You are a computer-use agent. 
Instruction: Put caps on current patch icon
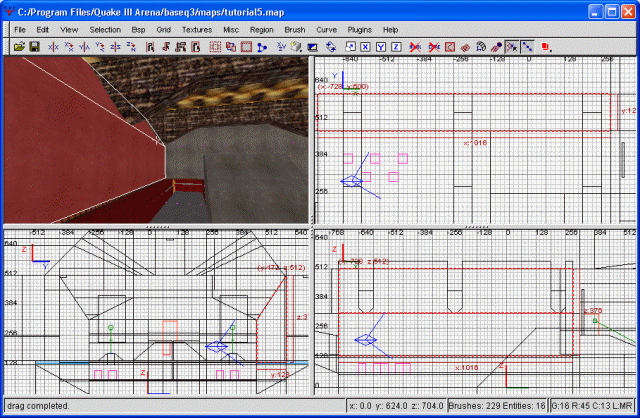coord(496,47)
